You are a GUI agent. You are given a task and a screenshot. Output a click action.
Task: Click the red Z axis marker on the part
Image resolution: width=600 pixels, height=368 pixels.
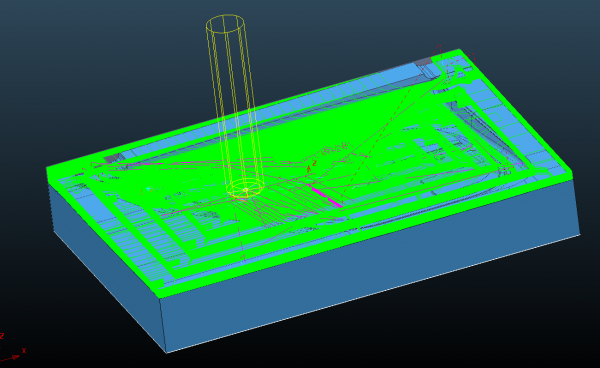click(x=312, y=166)
